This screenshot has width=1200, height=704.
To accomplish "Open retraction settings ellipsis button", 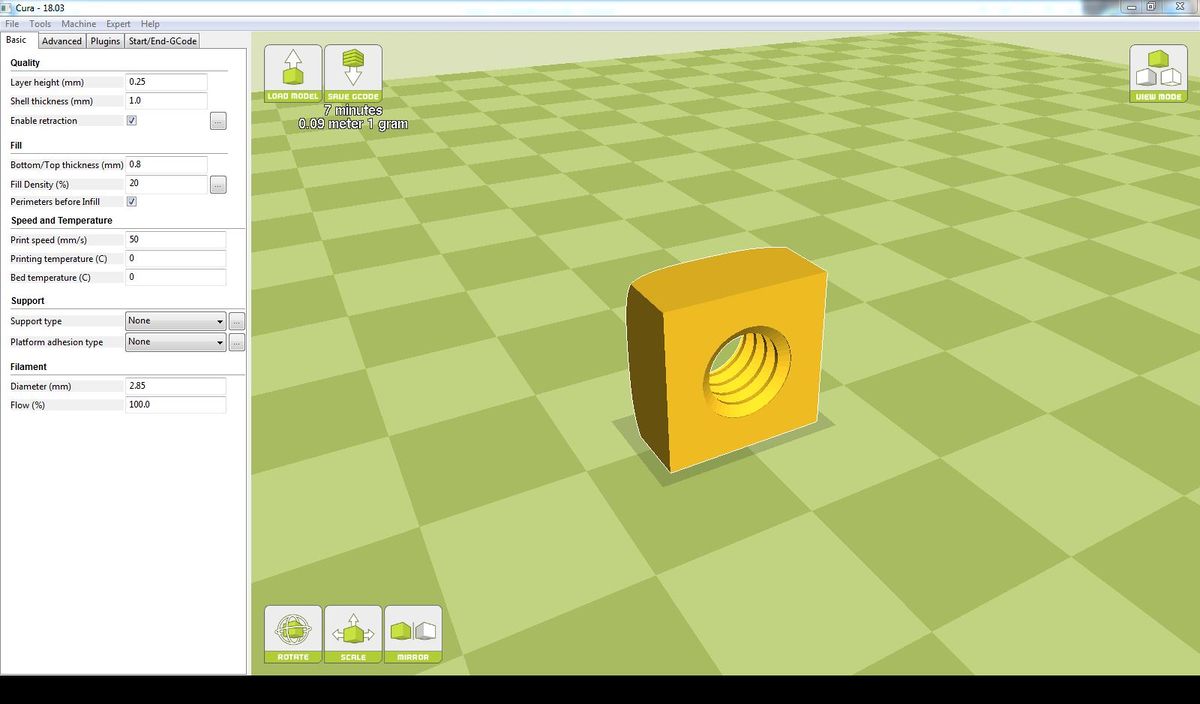I will 218,121.
